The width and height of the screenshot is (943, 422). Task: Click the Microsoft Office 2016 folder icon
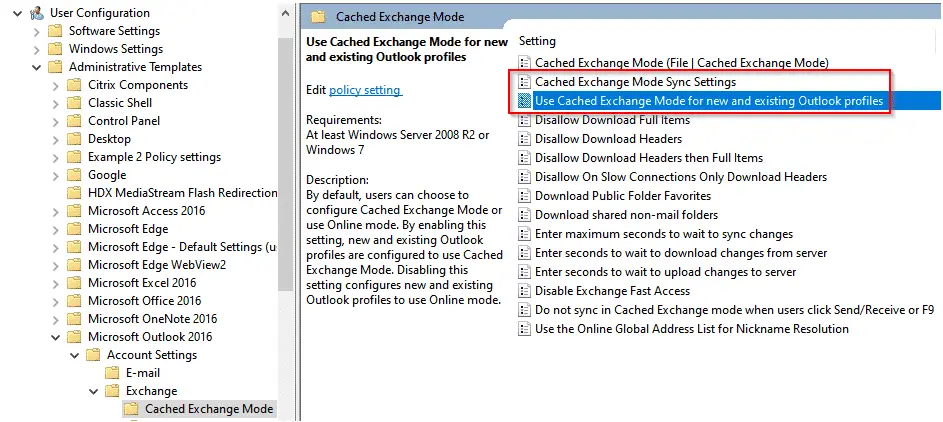pyautogui.click(x=74, y=301)
